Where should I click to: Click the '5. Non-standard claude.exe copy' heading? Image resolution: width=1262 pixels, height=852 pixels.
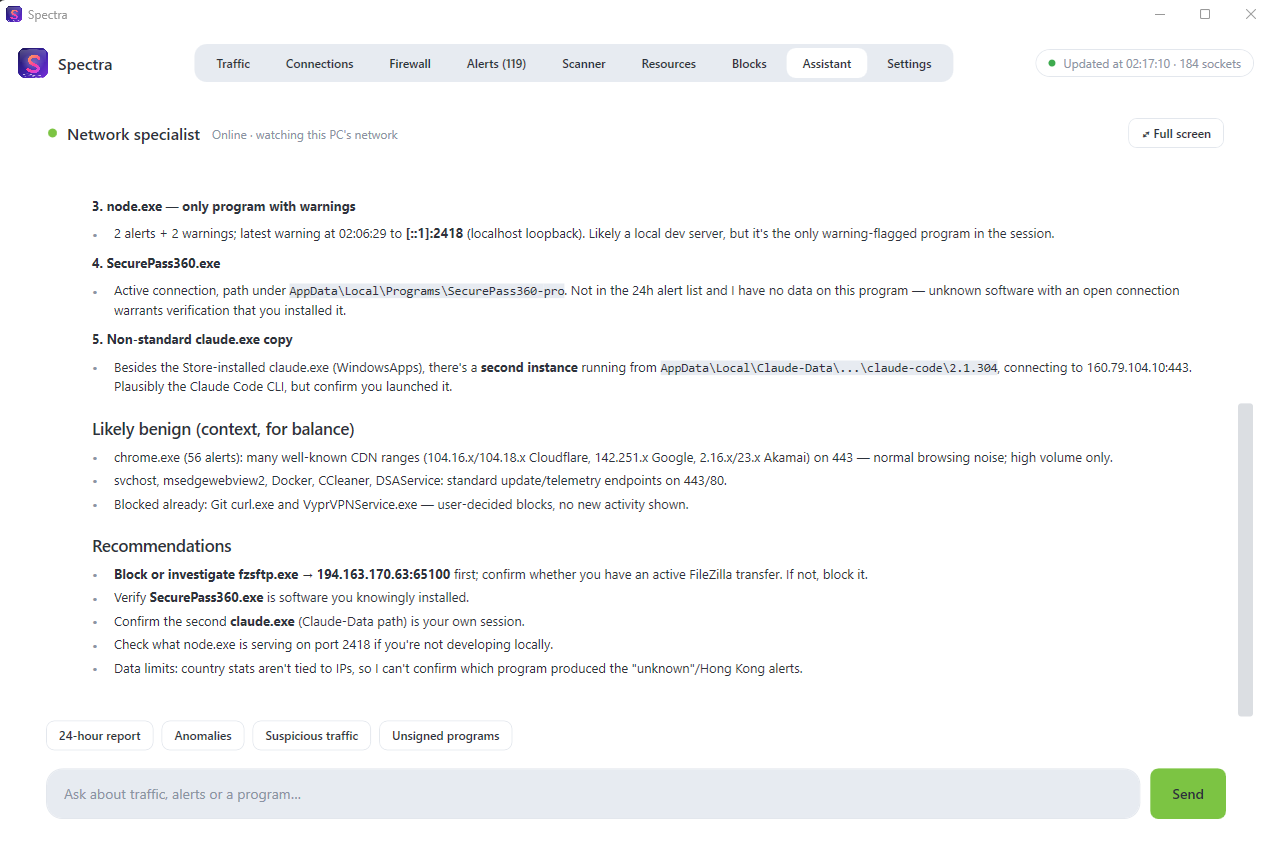(192, 339)
